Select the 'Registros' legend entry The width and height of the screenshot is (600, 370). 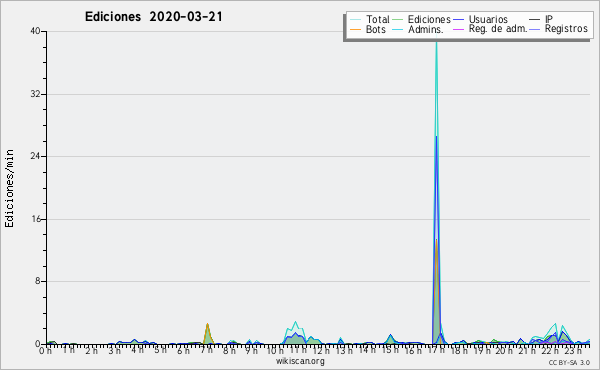(x=559, y=29)
